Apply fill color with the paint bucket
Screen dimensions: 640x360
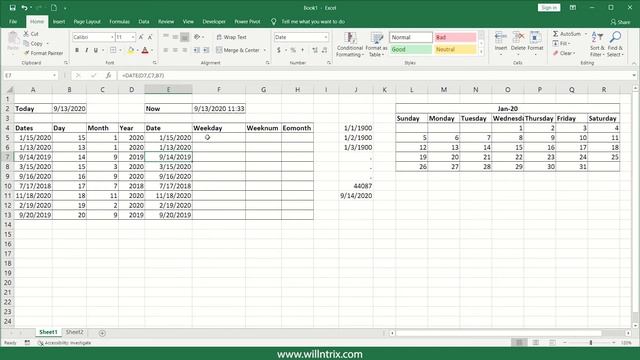point(131,50)
